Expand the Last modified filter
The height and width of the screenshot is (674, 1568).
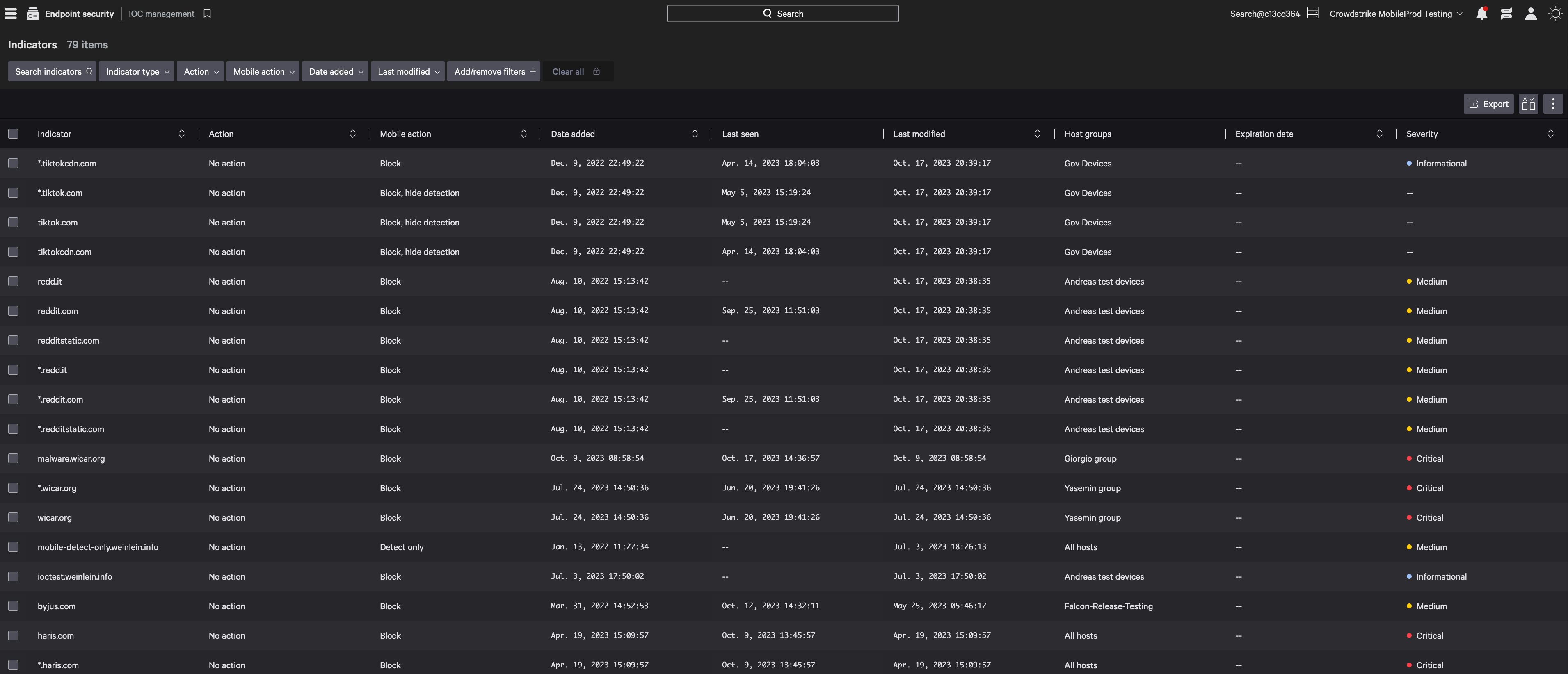(x=408, y=71)
